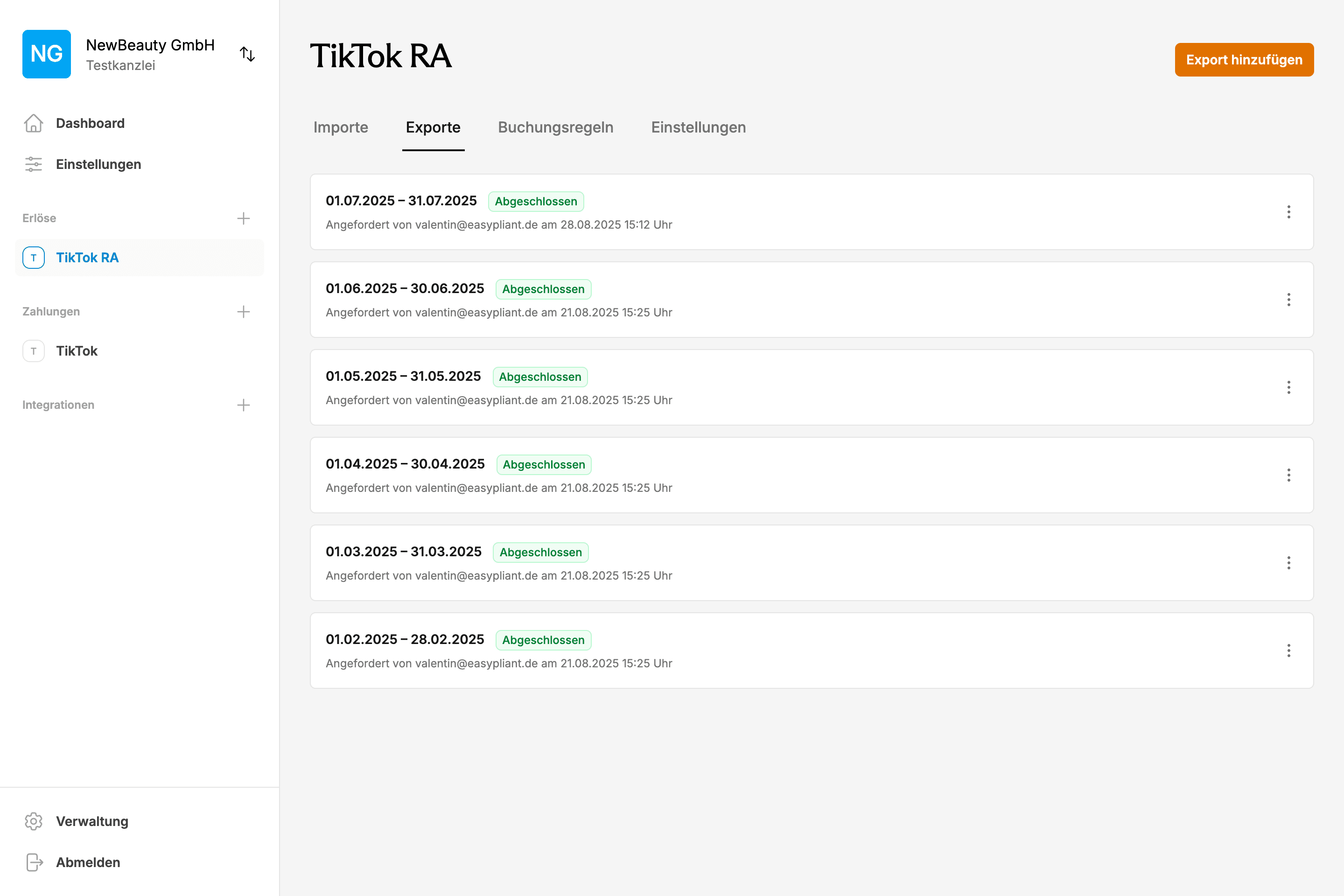
Task: Add a new Erlöse source via plus icon
Action: [x=244, y=218]
